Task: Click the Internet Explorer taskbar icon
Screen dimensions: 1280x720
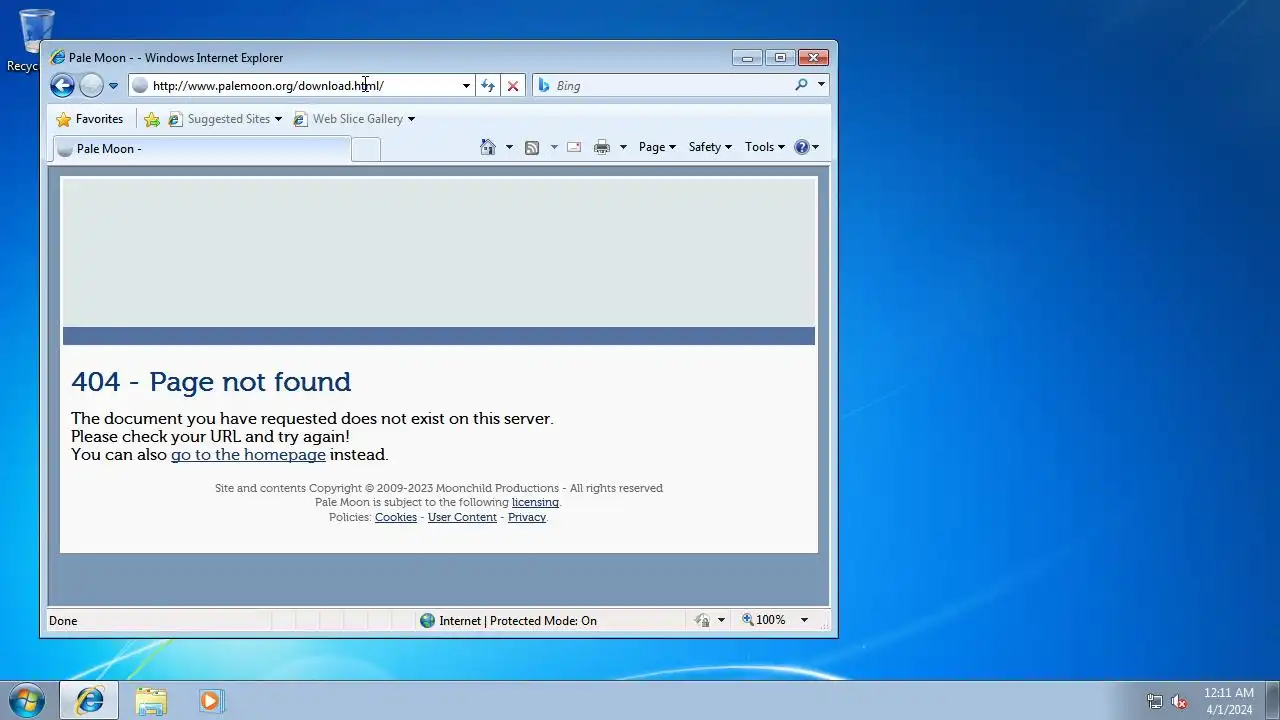Action: click(x=89, y=701)
